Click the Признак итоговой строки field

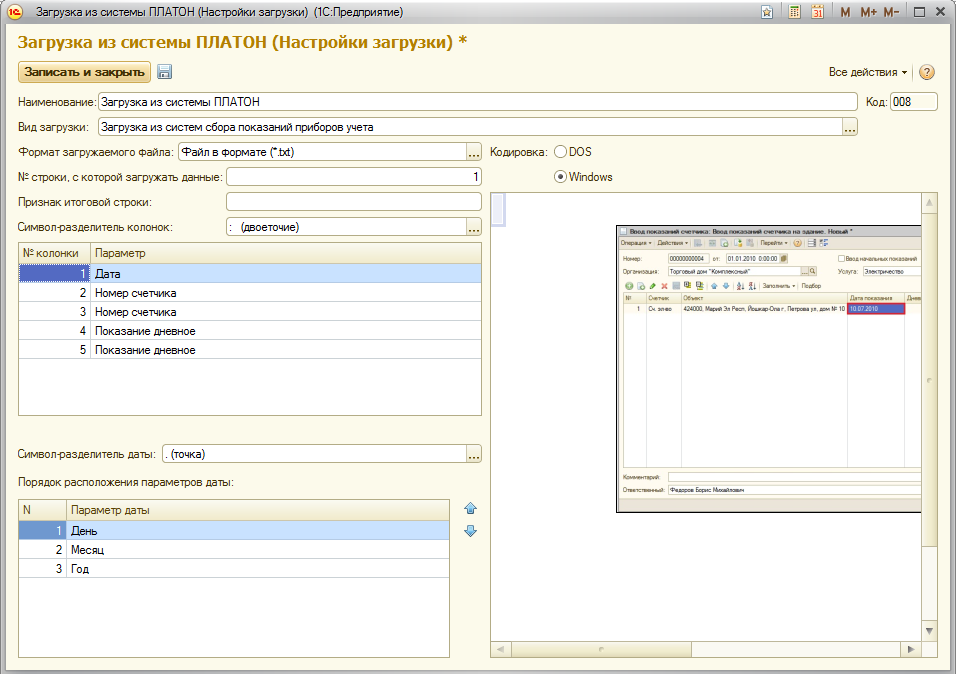coord(354,202)
